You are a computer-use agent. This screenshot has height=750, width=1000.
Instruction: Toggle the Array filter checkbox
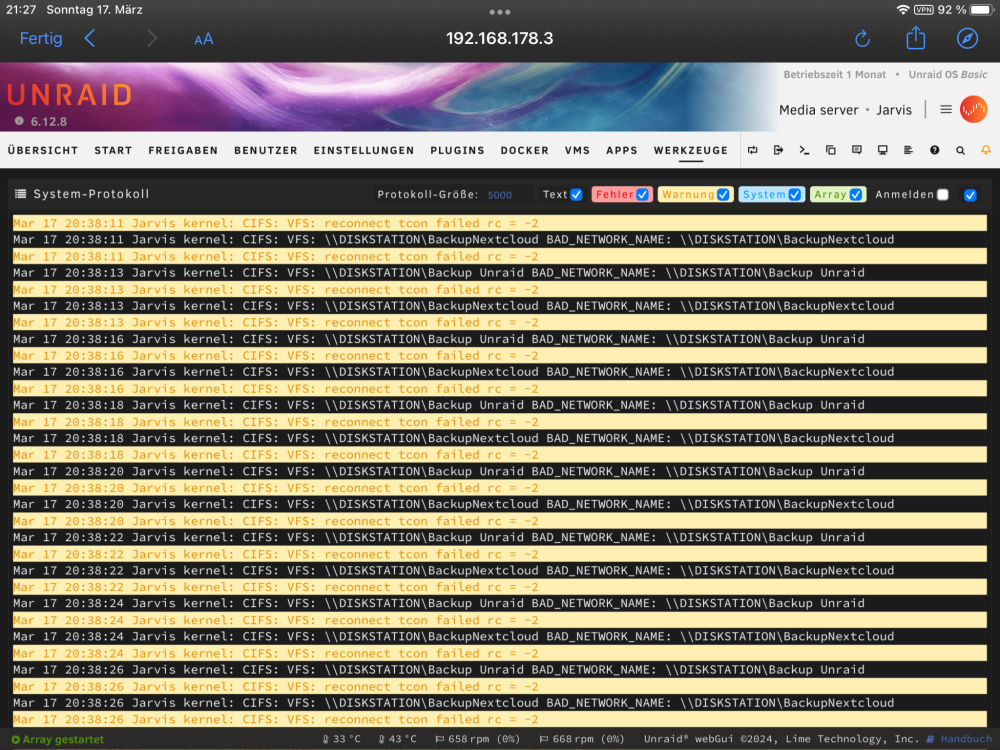coord(856,195)
